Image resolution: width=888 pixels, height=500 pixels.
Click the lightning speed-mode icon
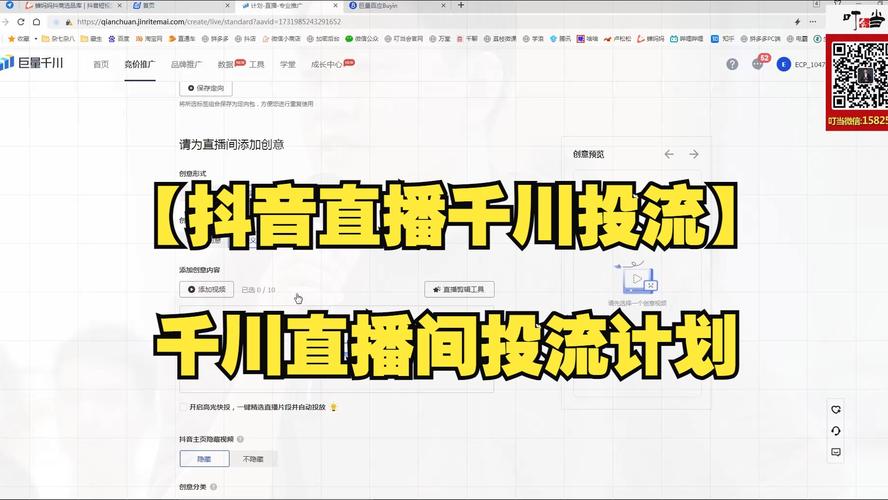point(797,22)
